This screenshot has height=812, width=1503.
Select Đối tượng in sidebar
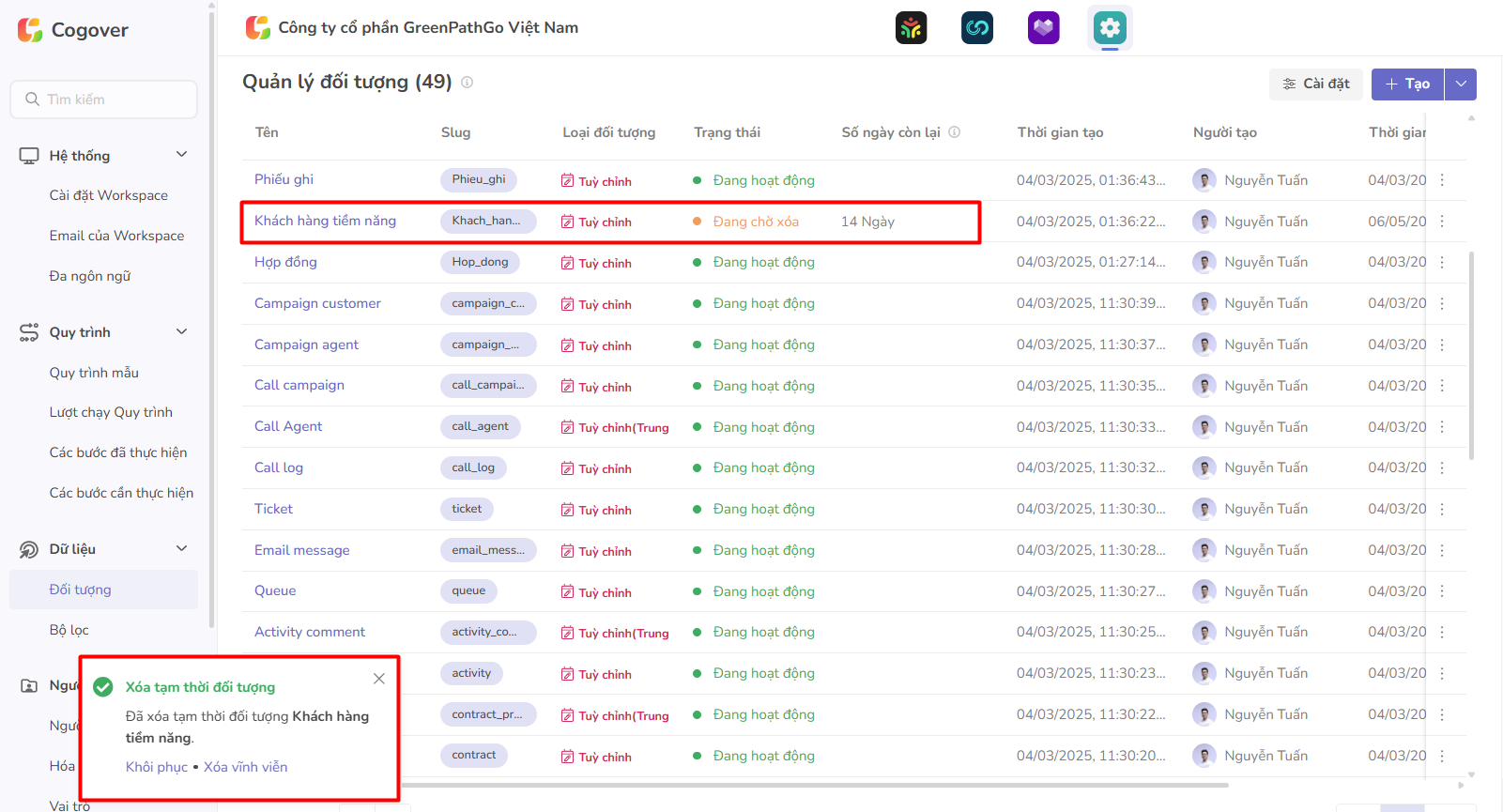click(x=103, y=590)
